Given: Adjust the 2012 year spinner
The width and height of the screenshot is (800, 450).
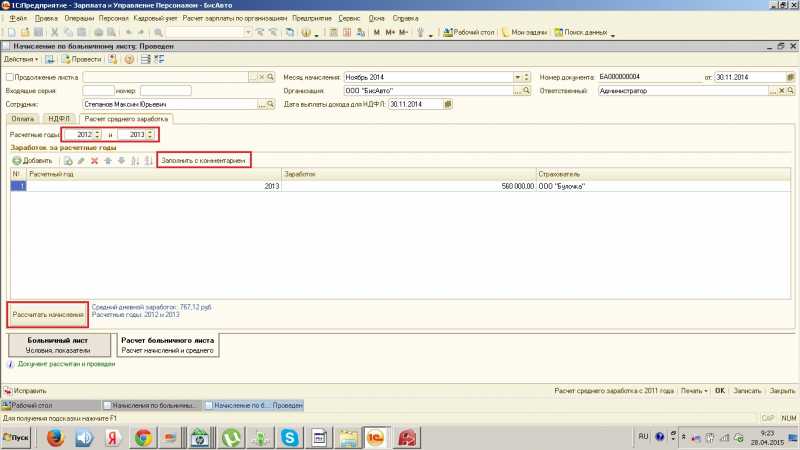Looking at the screenshot, I should 97,135.
